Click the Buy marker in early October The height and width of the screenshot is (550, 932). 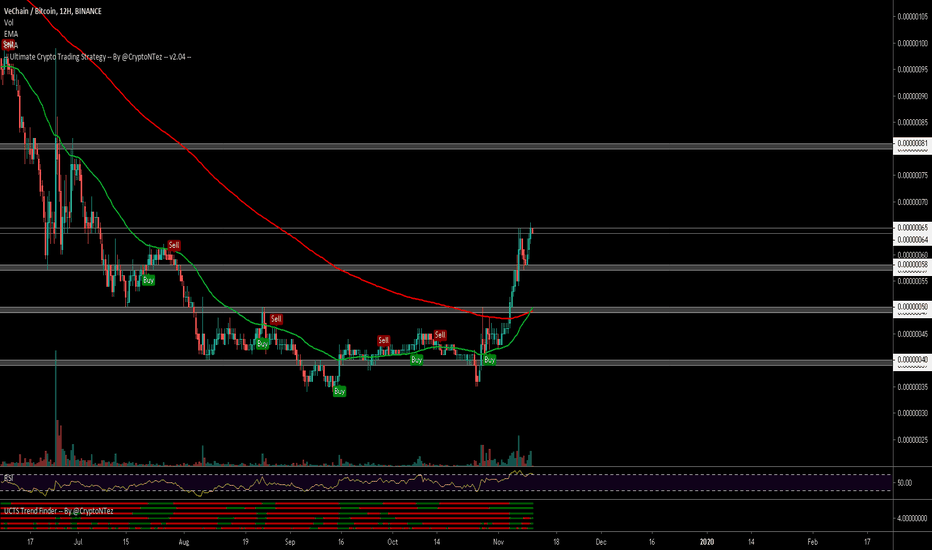pyautogui.click(x=417, y=360)
